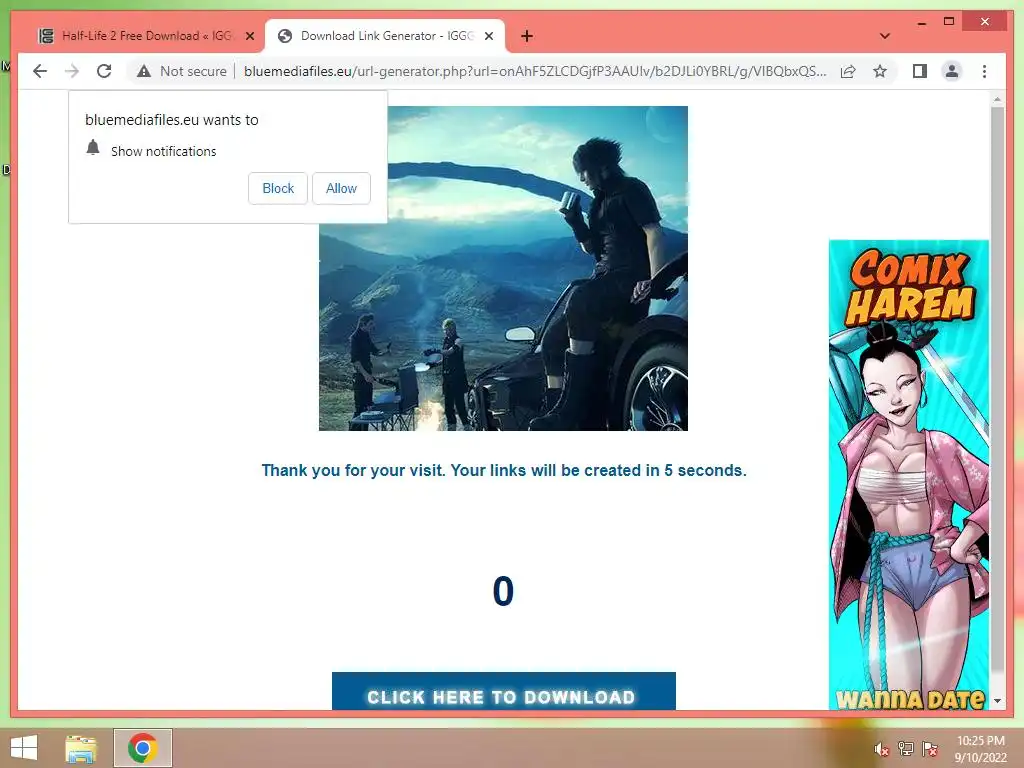
Task: Open File Explorer from the taskbar
Action: point(81,748)
